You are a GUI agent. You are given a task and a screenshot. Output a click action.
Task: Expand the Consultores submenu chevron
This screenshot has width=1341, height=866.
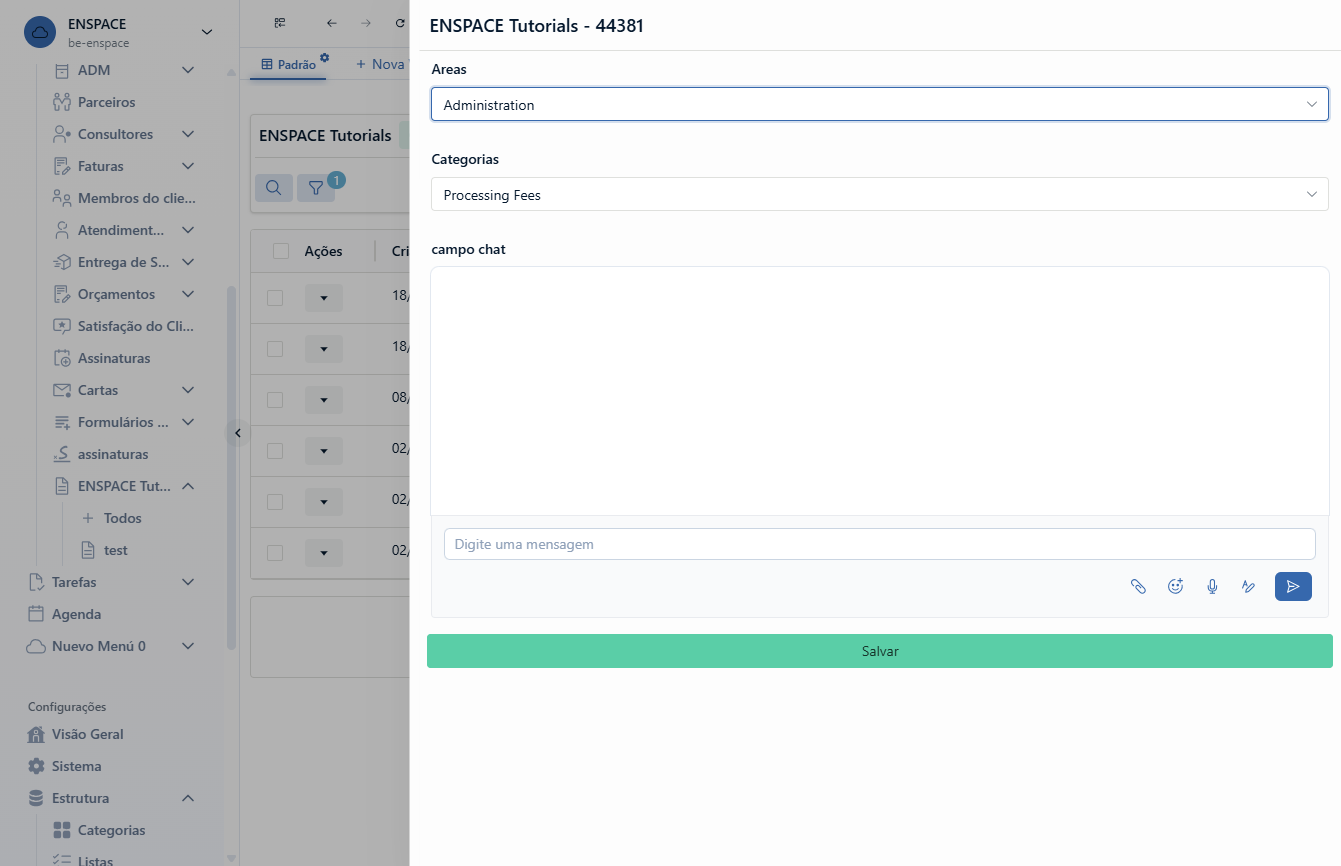(188, 134)
